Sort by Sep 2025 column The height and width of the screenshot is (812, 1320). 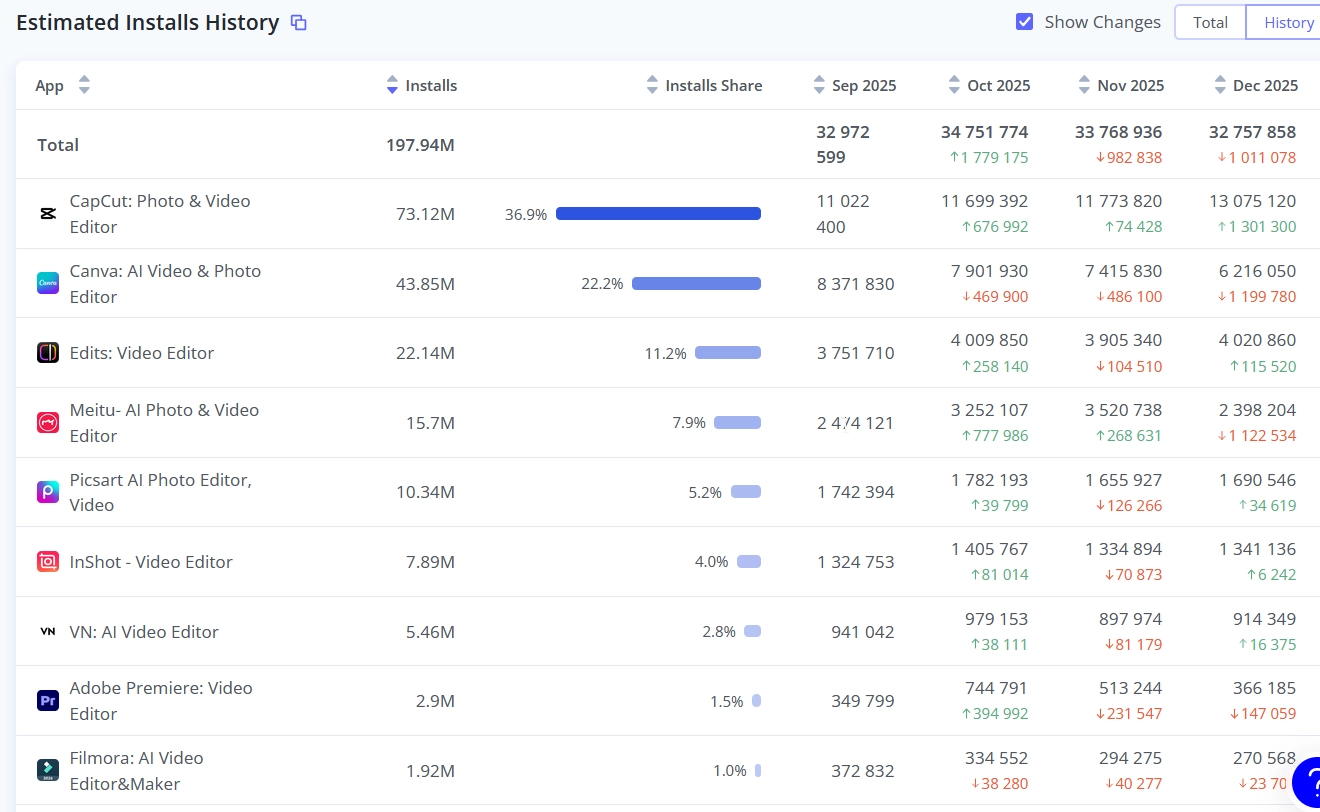pos(819,86)
